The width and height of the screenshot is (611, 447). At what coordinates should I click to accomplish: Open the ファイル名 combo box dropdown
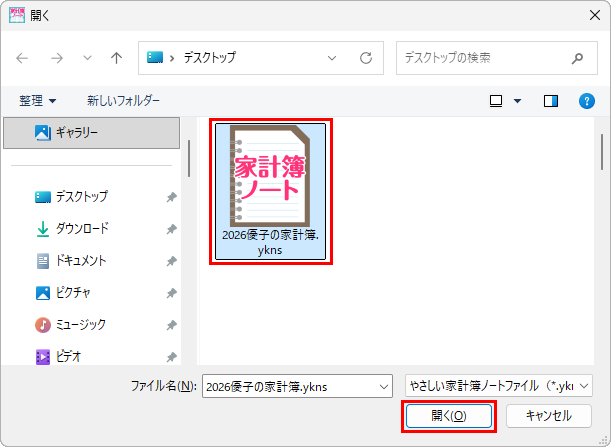(384, 387)
